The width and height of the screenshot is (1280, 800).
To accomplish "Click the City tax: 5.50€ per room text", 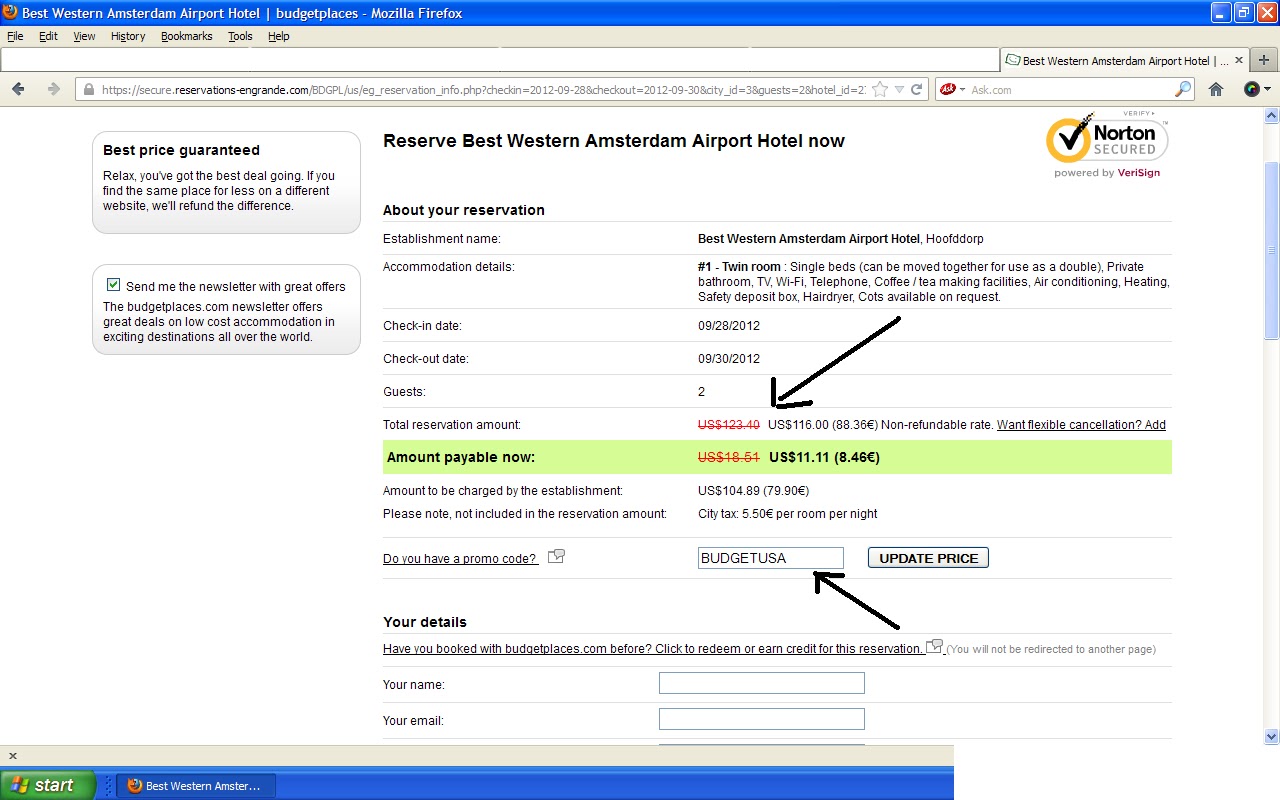I will coord(788,514).
